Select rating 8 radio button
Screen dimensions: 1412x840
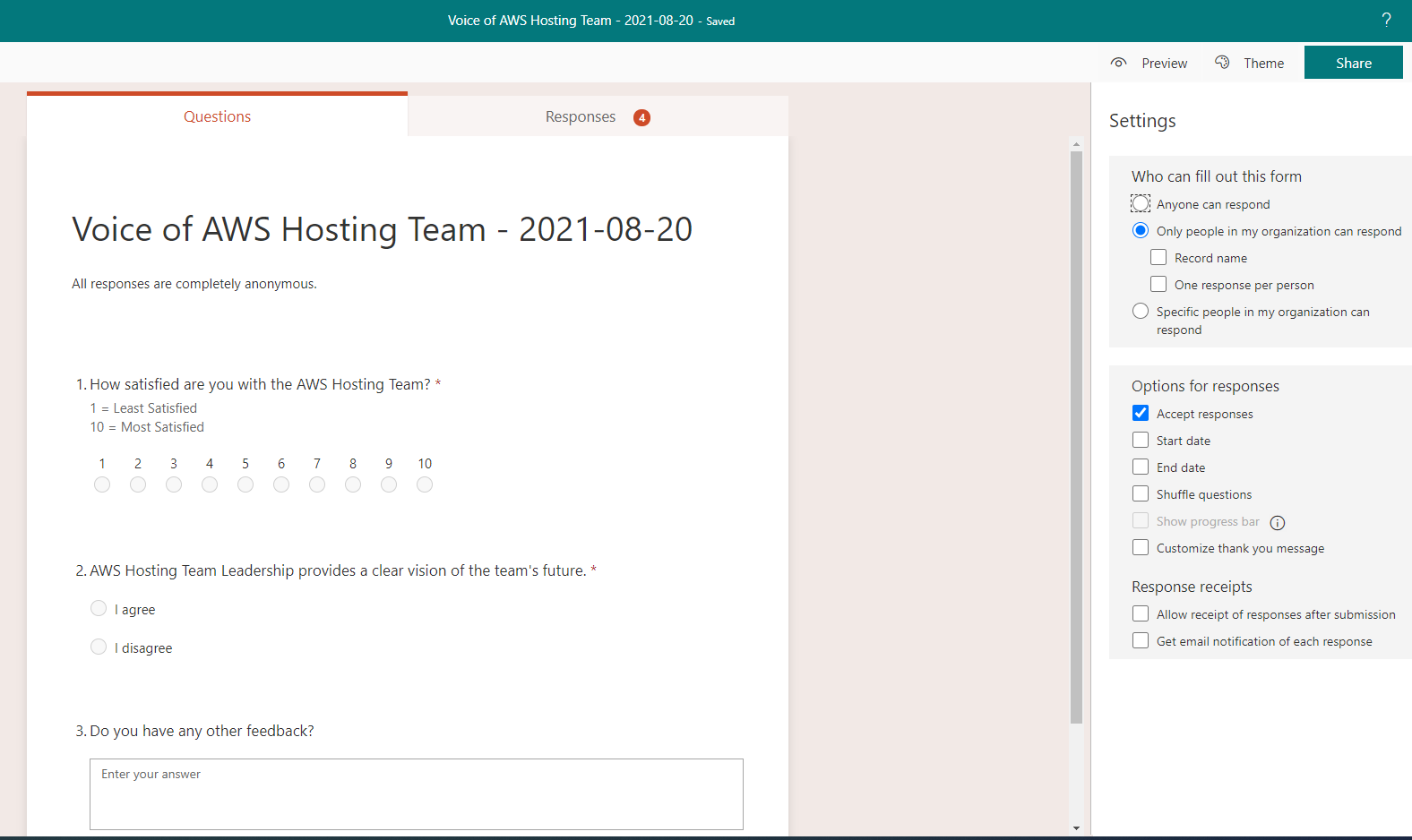tap(353, 484)
